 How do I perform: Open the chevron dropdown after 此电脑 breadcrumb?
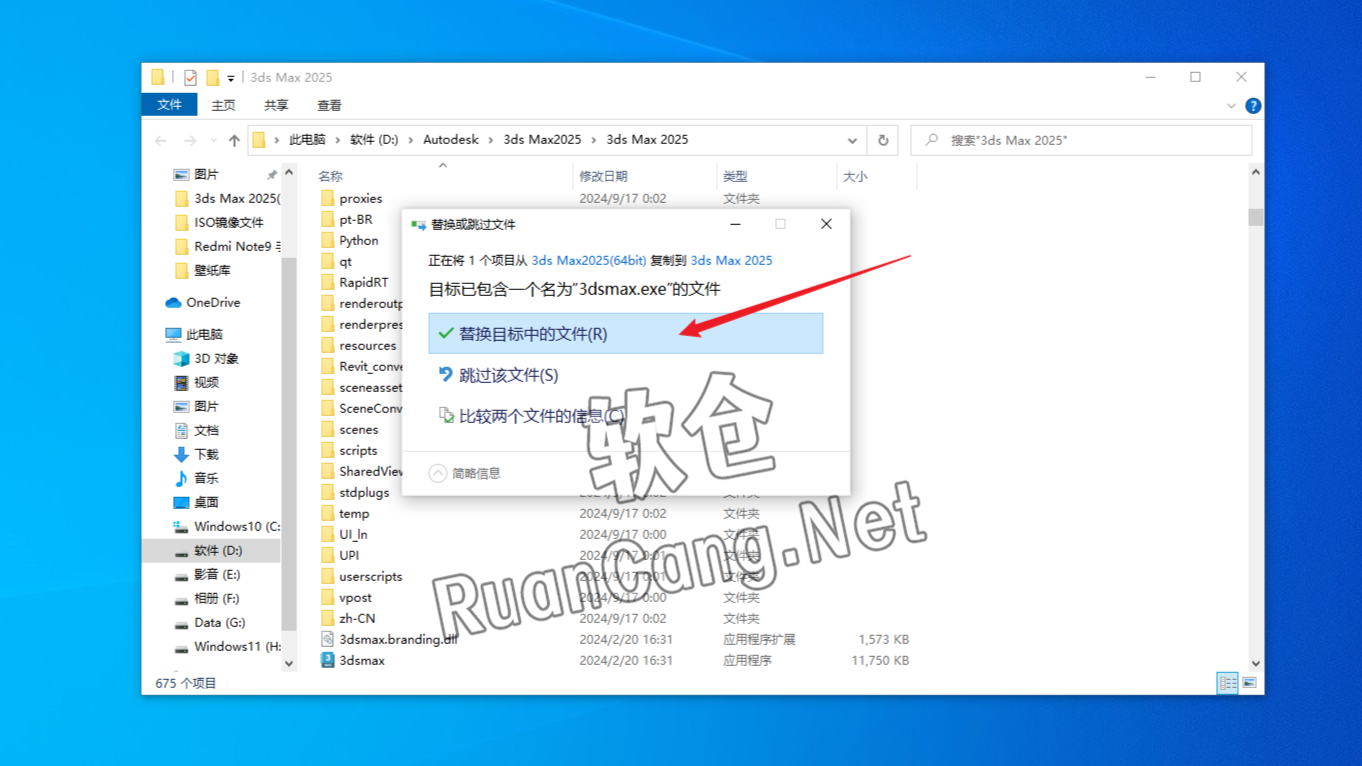click(338, 140)
